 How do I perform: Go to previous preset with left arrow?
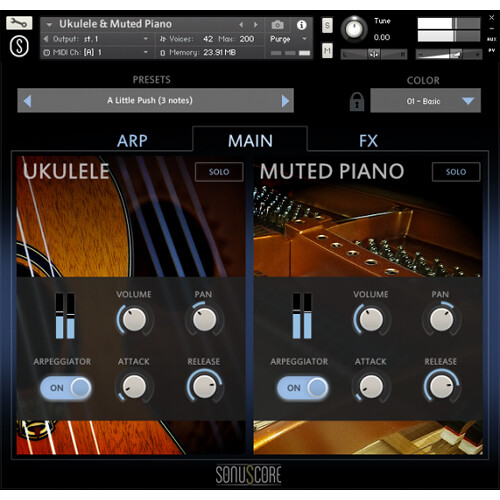(28, 101)
